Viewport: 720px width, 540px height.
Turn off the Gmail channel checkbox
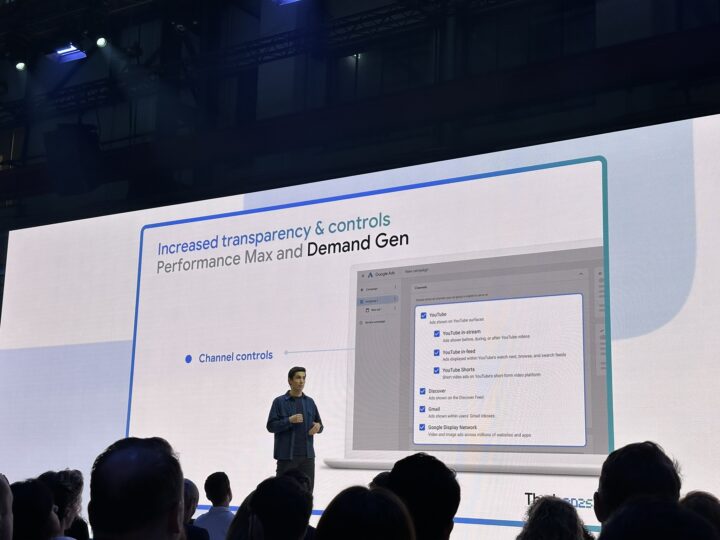click(x=422, y=409)
